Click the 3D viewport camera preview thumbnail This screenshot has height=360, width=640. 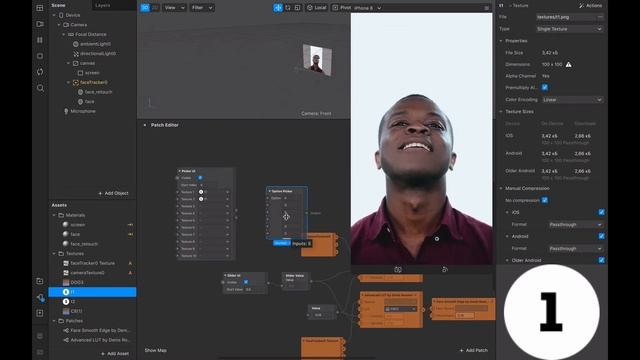point(317,60)
